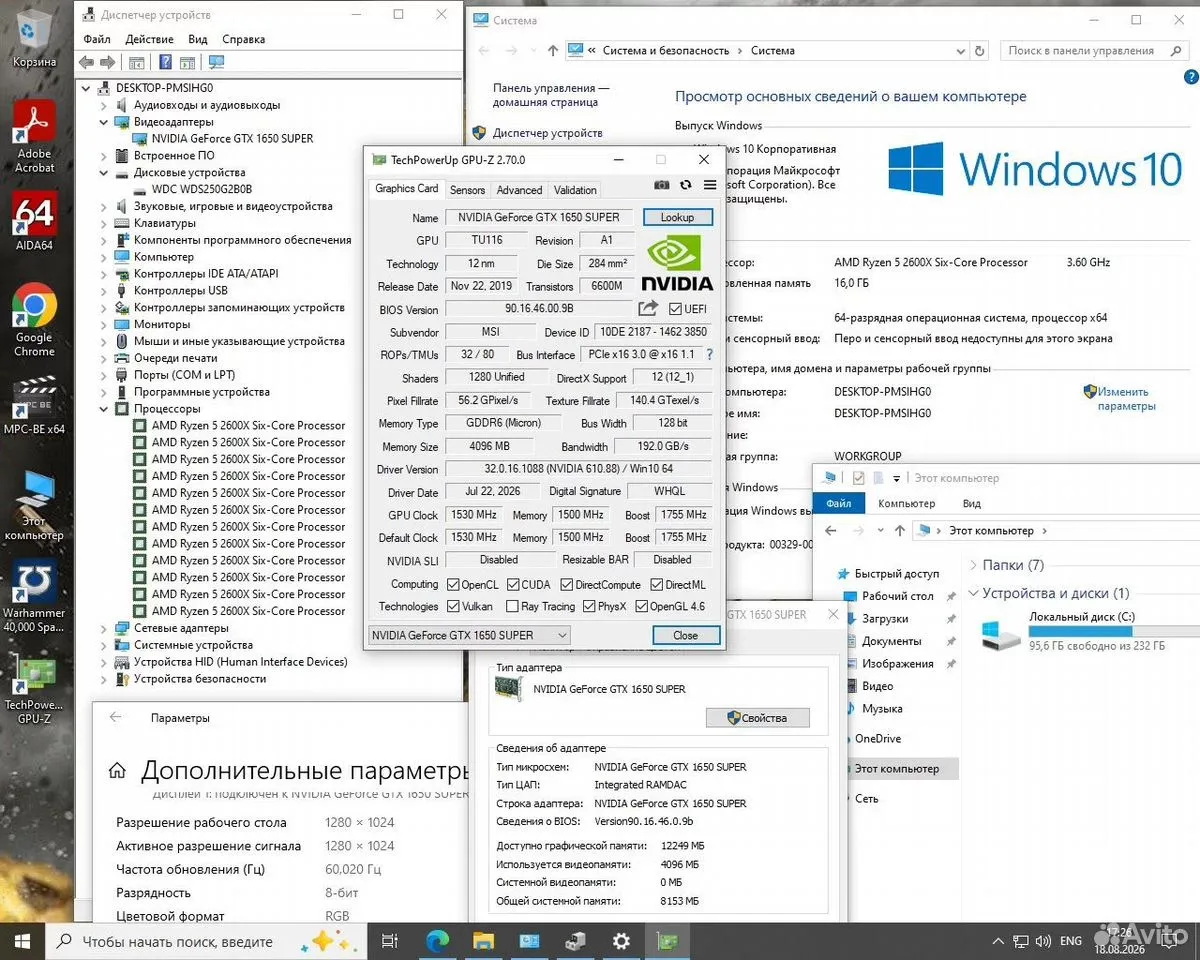1200x960 pixels.
Task: Enable the Ray Tracing checkbox
Action: click(512, 606)
